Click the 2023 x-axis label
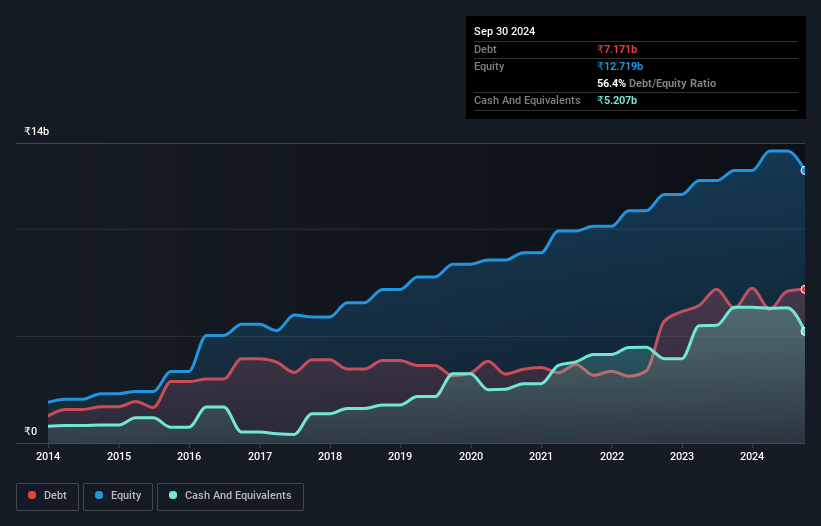 click(682, 456)
